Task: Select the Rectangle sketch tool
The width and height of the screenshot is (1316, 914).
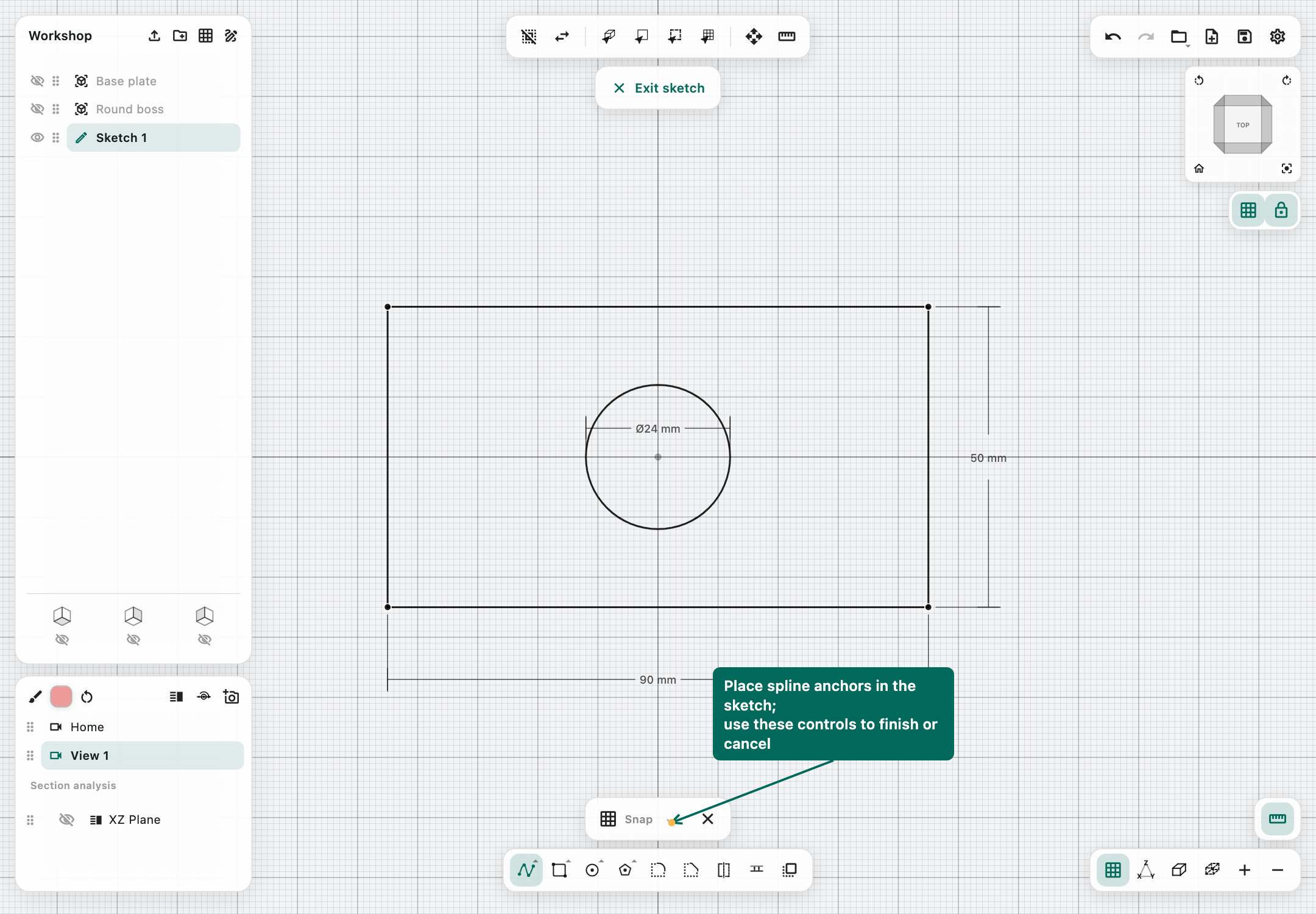Action: tap(559, 870)
